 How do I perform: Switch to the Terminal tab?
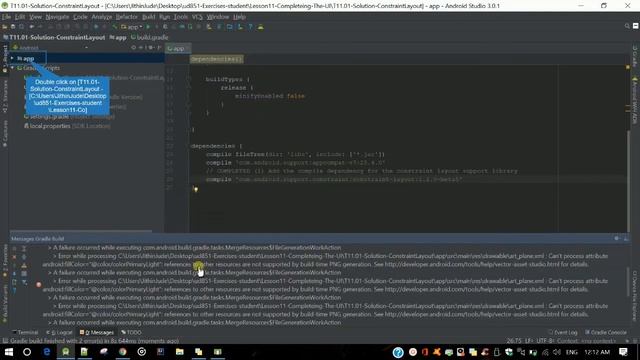click(x=25, y=332)
